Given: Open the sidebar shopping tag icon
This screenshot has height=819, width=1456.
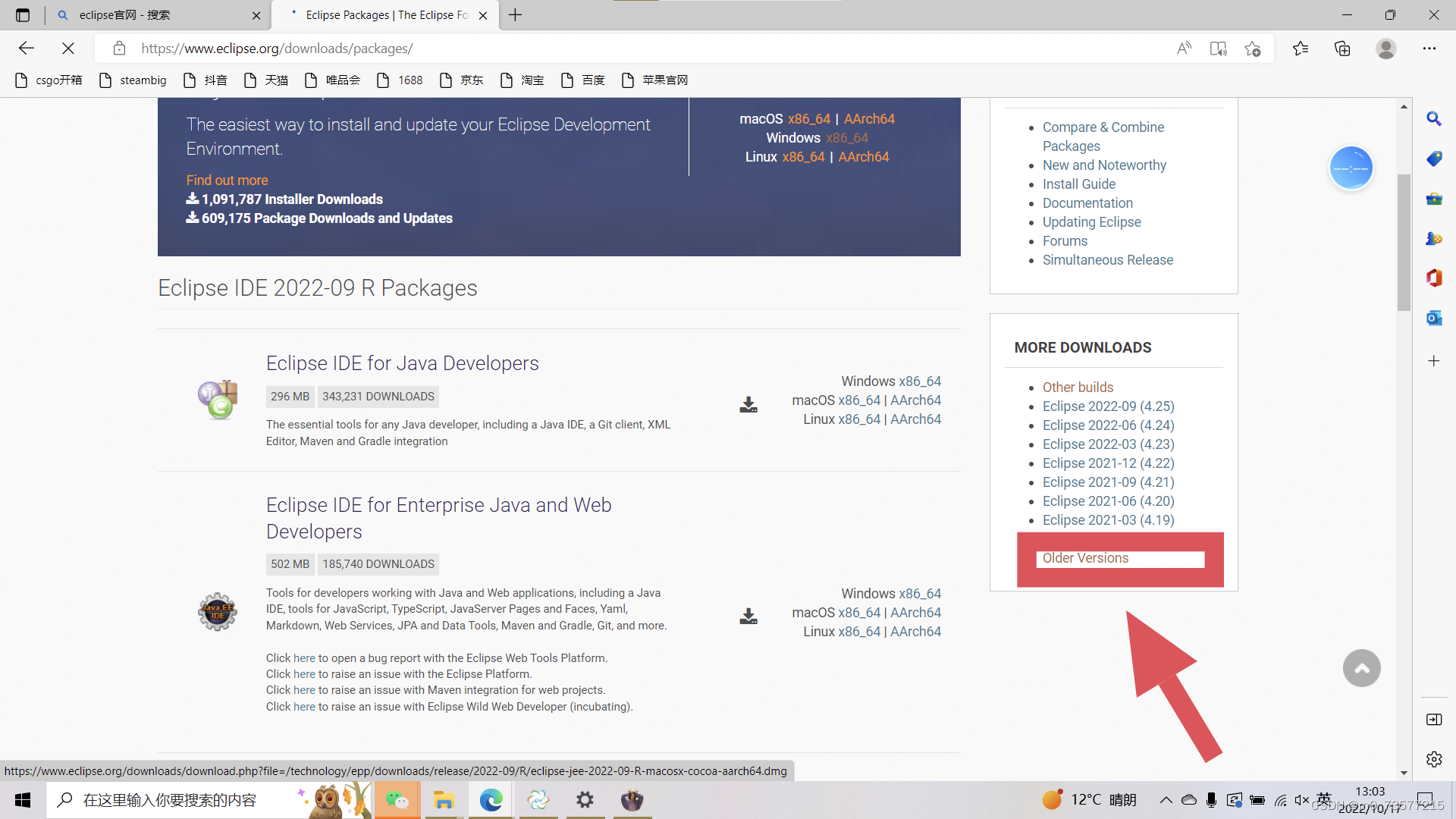Looking at the screenshot, I should (1434, 159).
